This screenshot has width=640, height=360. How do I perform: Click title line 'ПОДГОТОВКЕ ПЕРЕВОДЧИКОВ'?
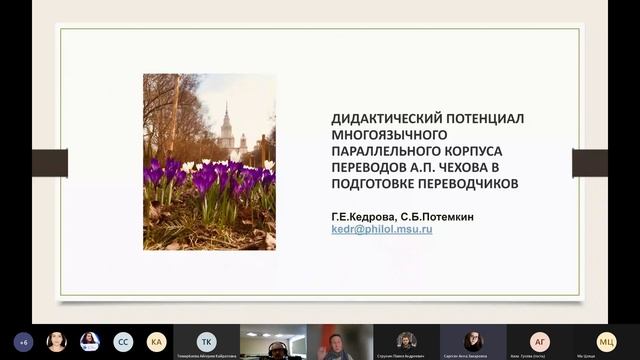[x=425, y=184]
